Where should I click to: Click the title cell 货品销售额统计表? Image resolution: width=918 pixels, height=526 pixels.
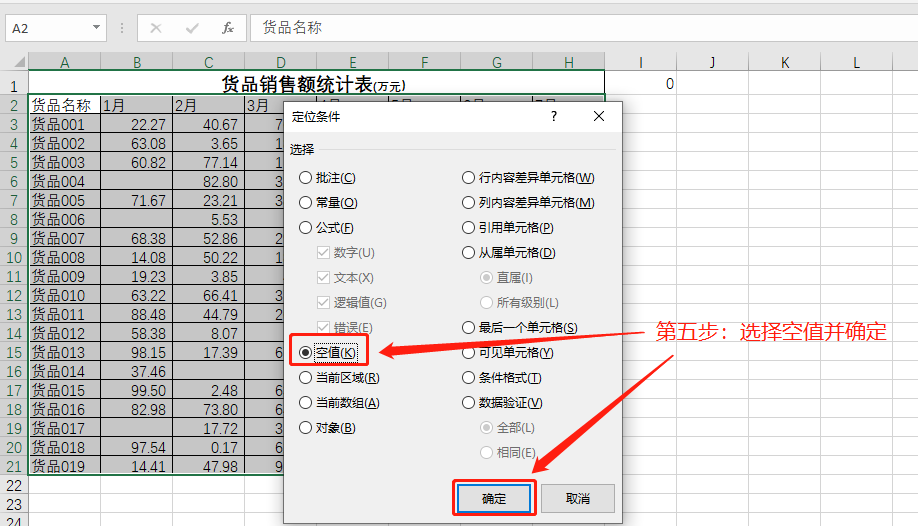pyautogui.click(x=316, y=84)
